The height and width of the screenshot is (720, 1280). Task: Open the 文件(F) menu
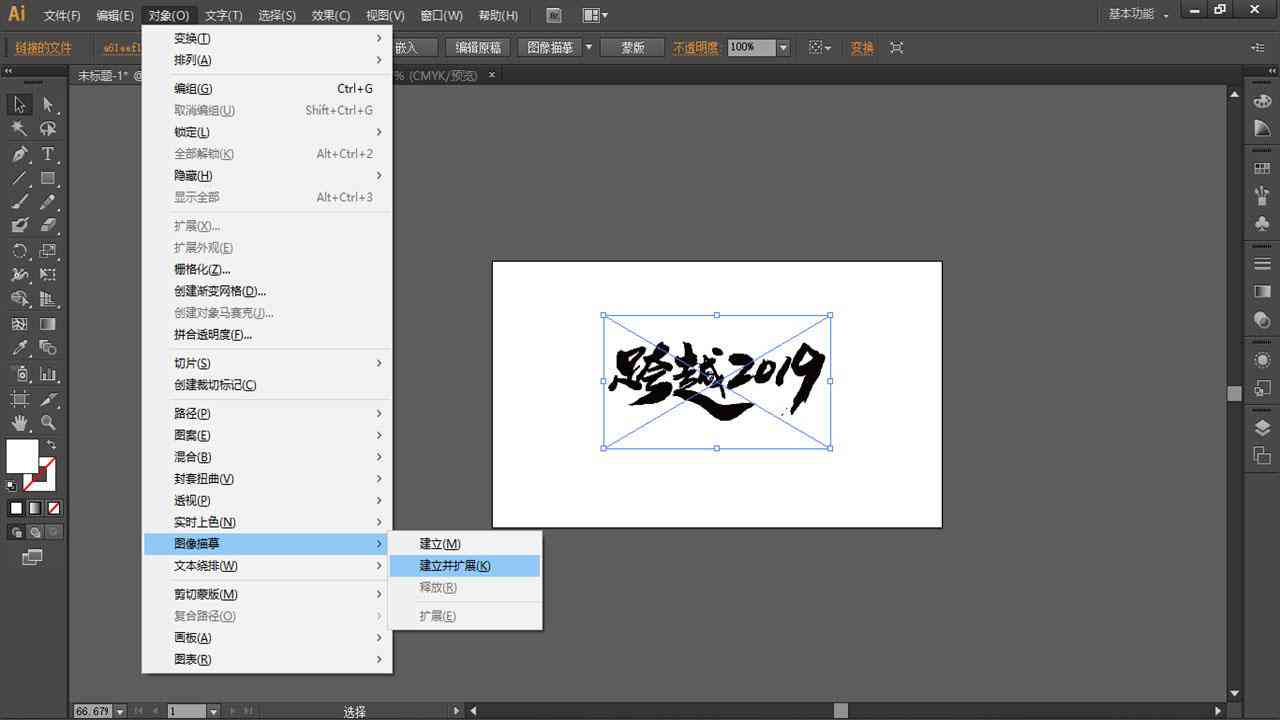point(62,15)
